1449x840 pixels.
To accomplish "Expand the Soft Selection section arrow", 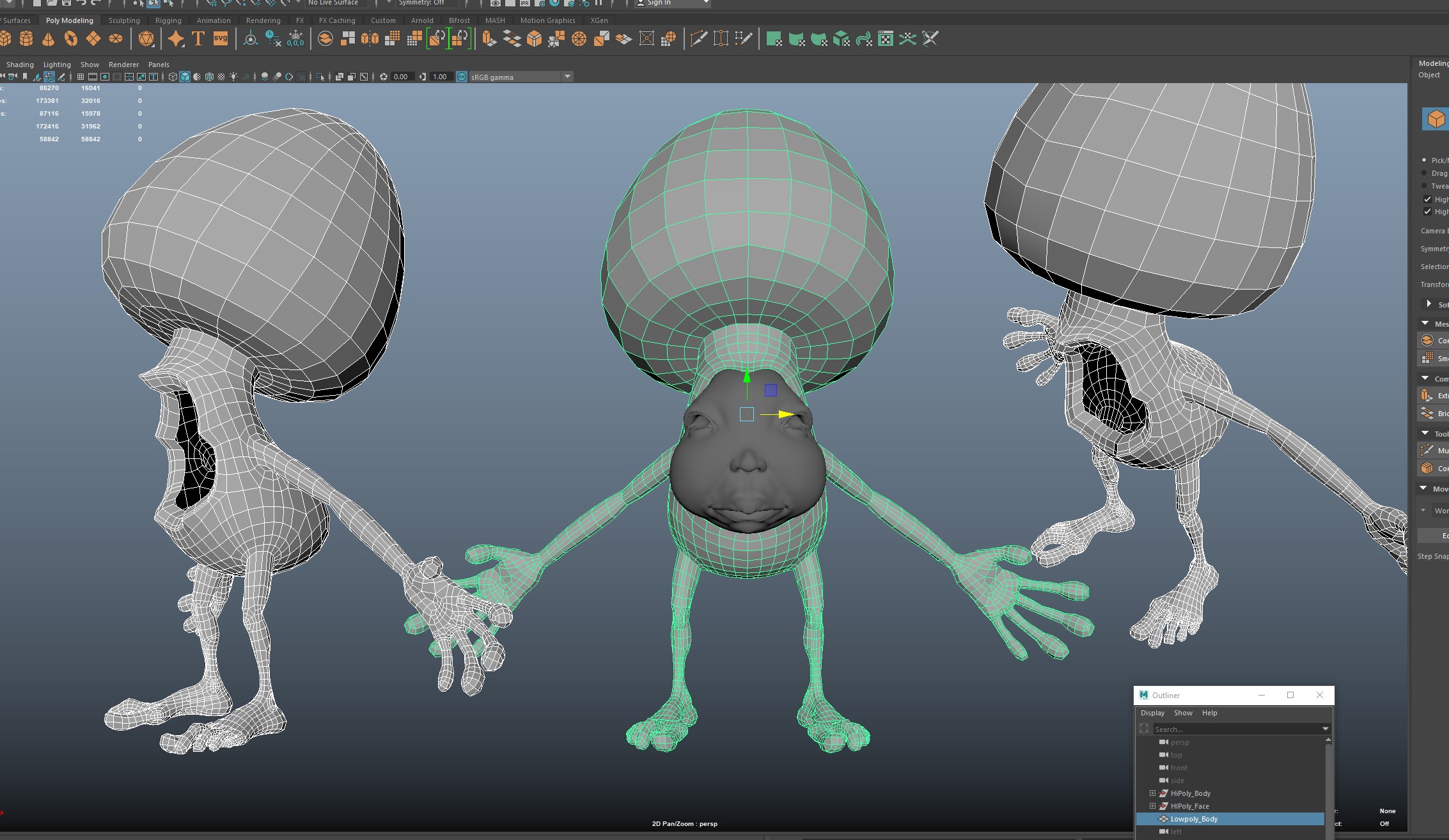I will pyautogui.click(x=1429, y=304).
